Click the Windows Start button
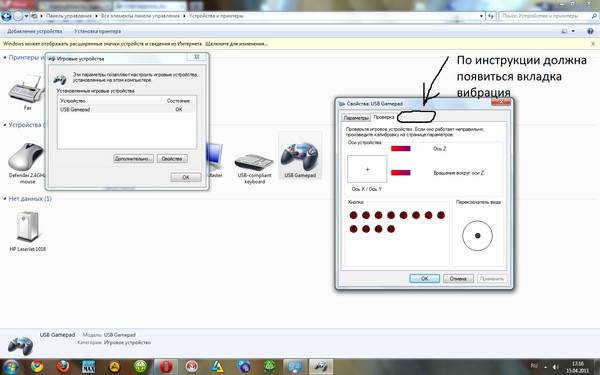The width and height of the screenshot is (600, 375). point(11,367)
